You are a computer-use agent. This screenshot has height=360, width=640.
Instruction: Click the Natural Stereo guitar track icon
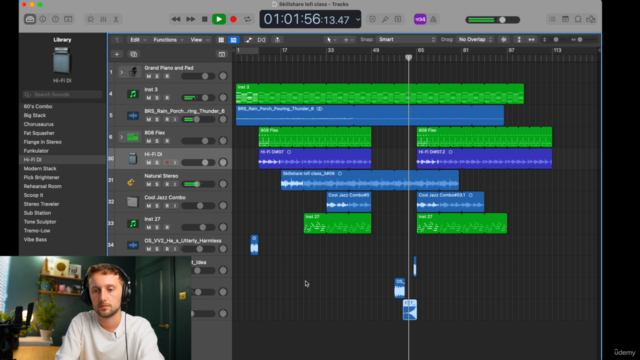coord(132,180)
